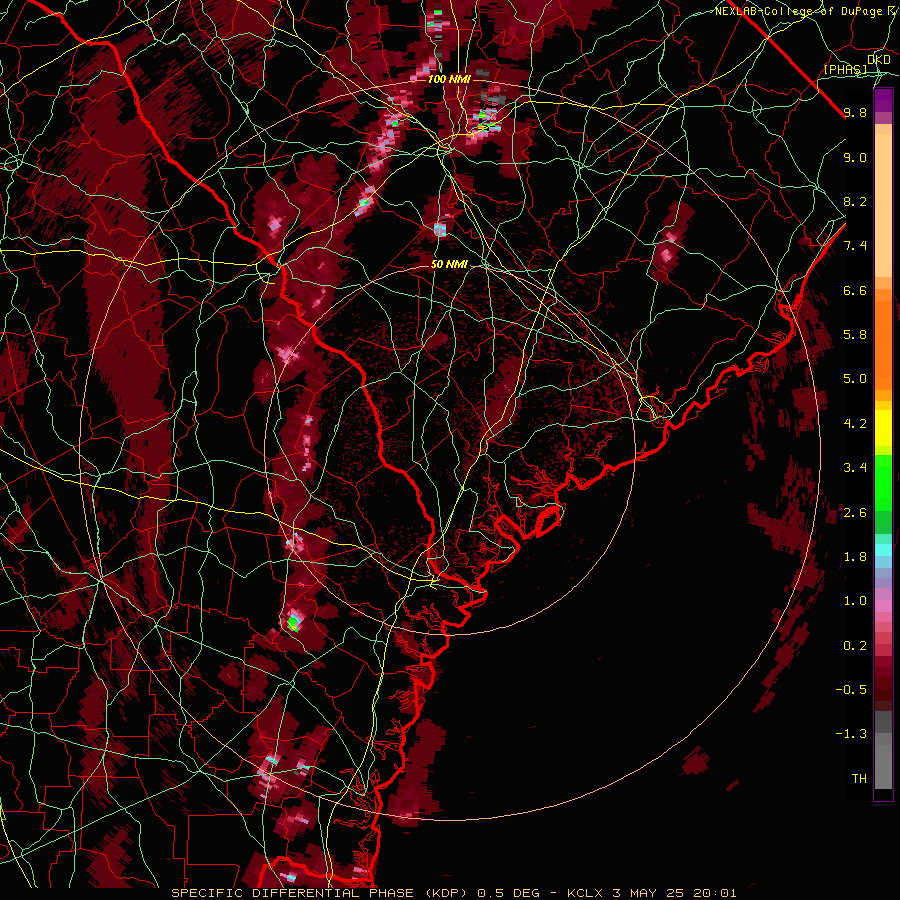The width and height of the screenshot is (900, 900).
Task: Click the KCLX 3 MAY 25 20:01 timestamp
Action: click(x=651, y=893)
